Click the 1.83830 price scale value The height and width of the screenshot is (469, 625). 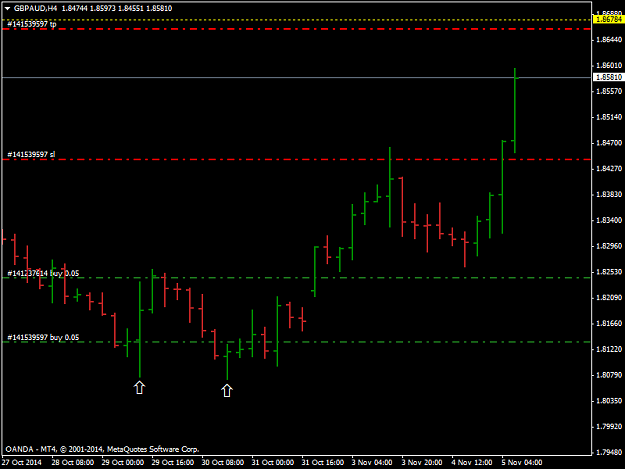pos(609,194)
